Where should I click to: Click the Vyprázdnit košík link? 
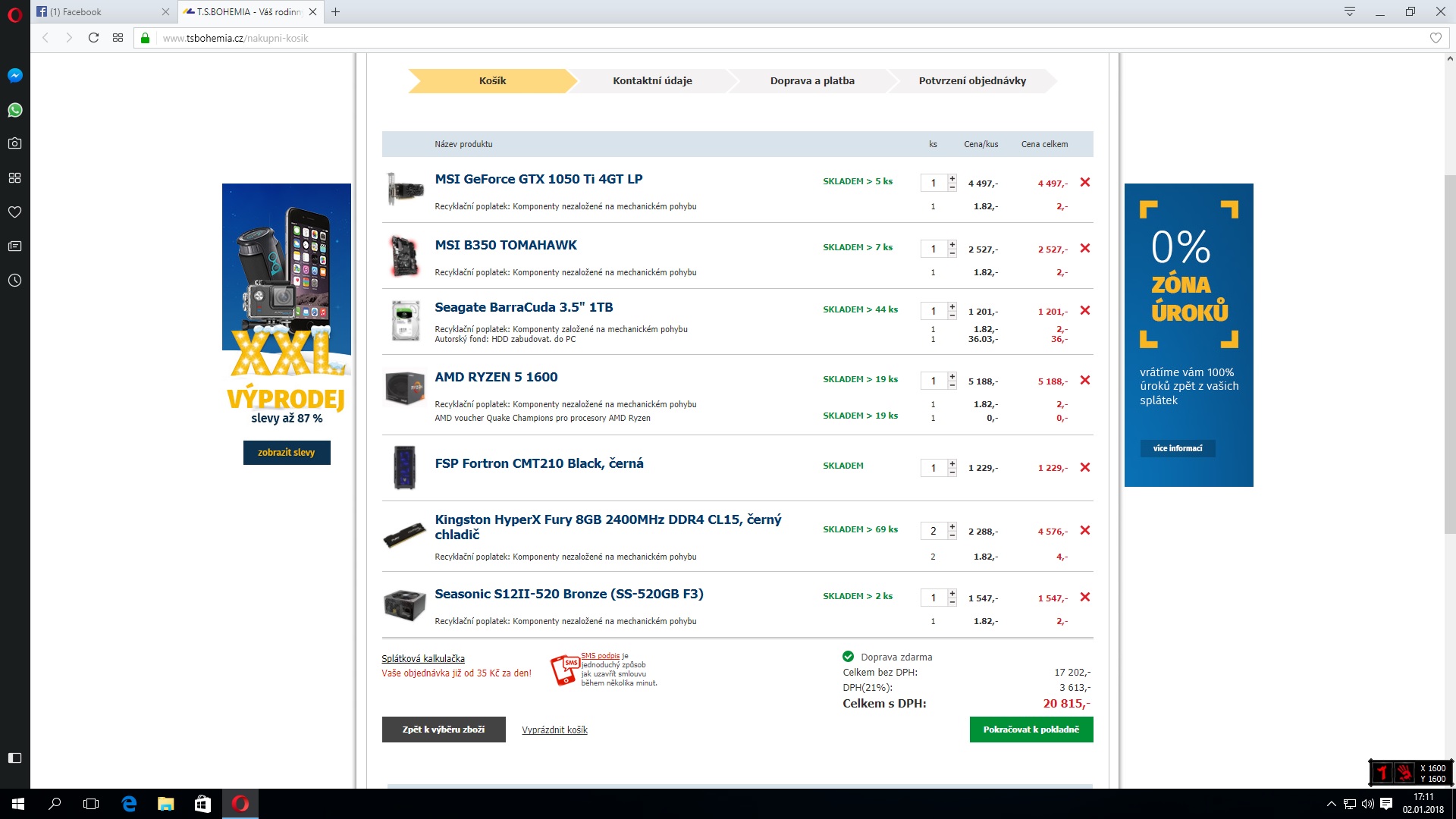pos(554,730)
